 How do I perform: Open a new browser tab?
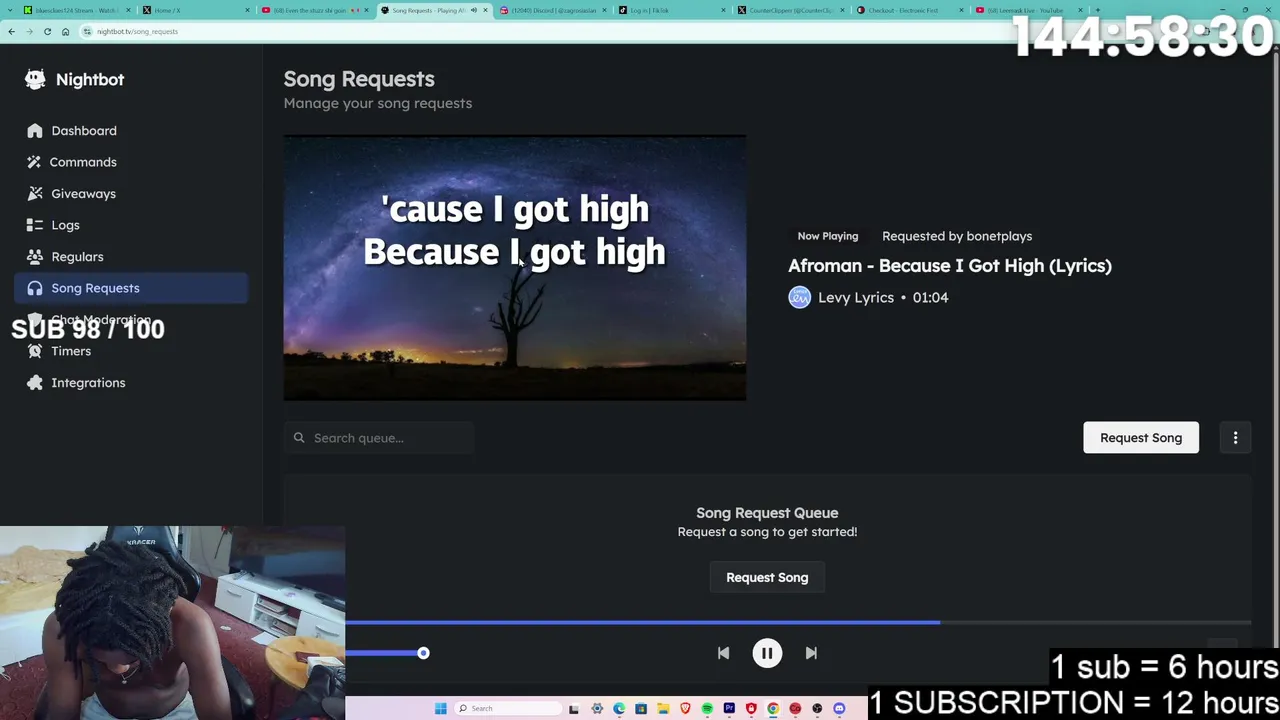point(1098,10)
